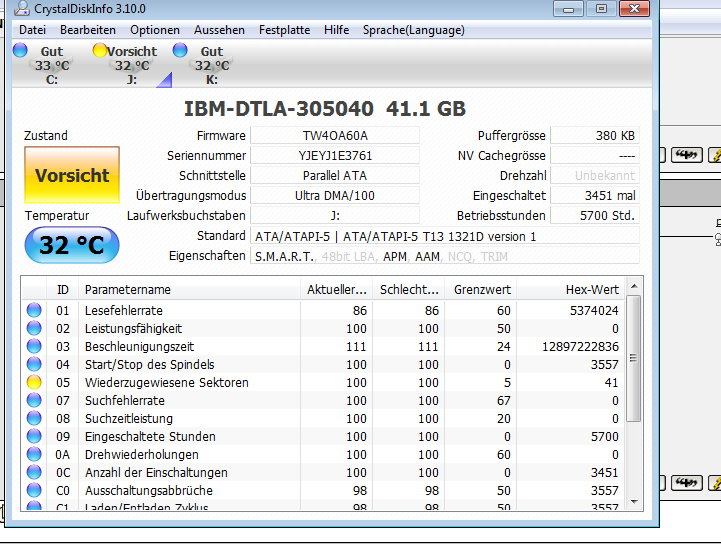Click the blue status icon for Ausschaltungsabbrüche
Screen dimensions: 721x544
(34, 490)
